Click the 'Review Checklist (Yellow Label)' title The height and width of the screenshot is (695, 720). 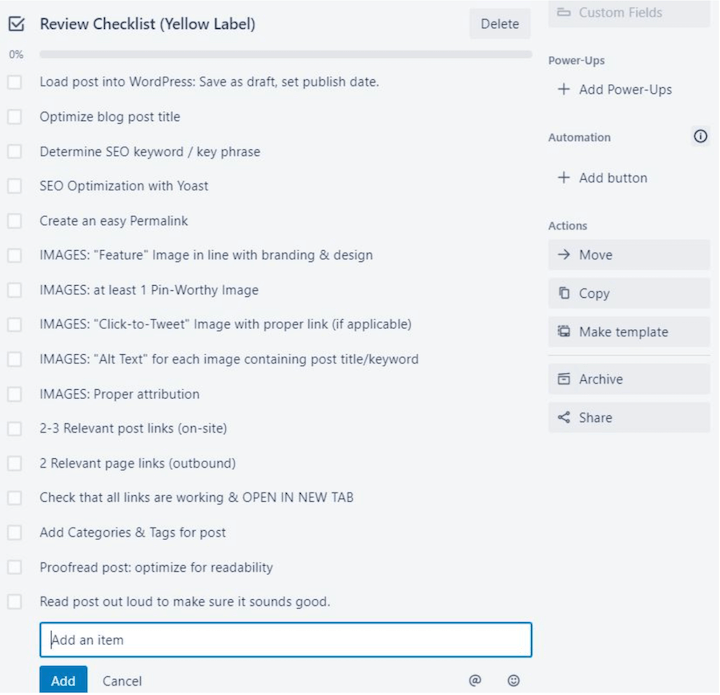point(147,24)
